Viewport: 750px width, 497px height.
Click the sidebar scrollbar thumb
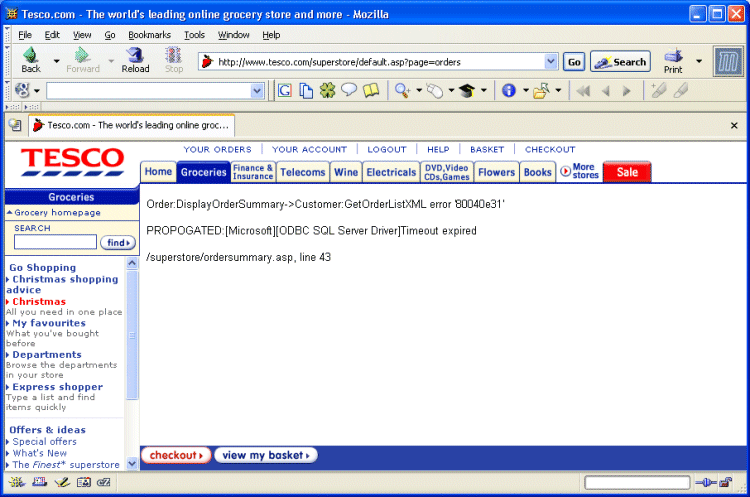pos(132,335)
